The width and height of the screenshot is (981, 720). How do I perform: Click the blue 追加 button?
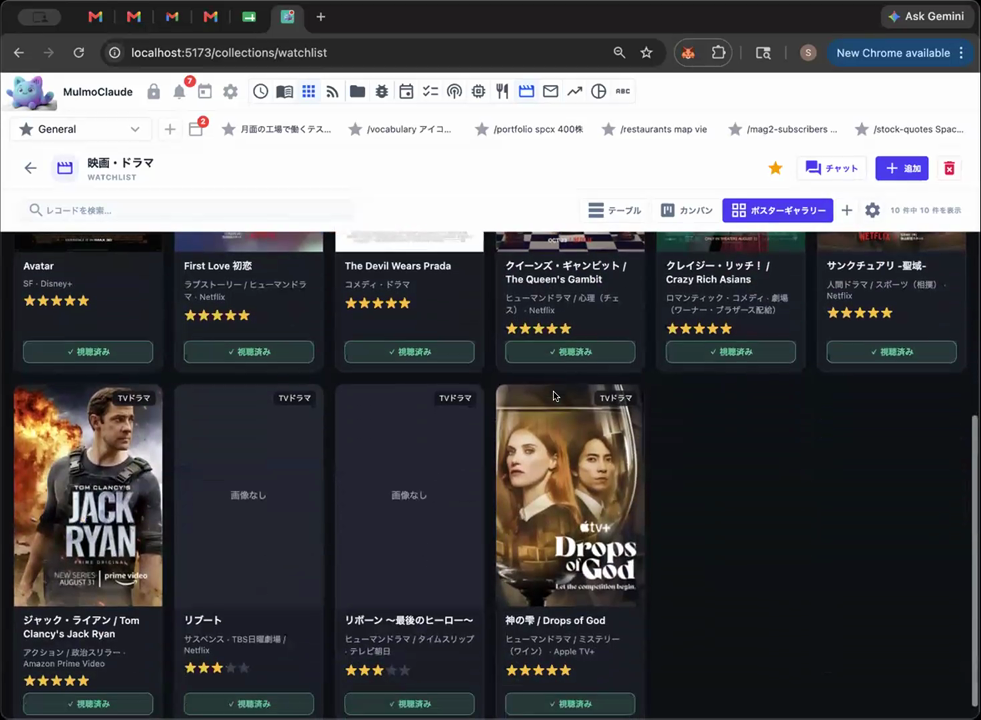[902, 168]
